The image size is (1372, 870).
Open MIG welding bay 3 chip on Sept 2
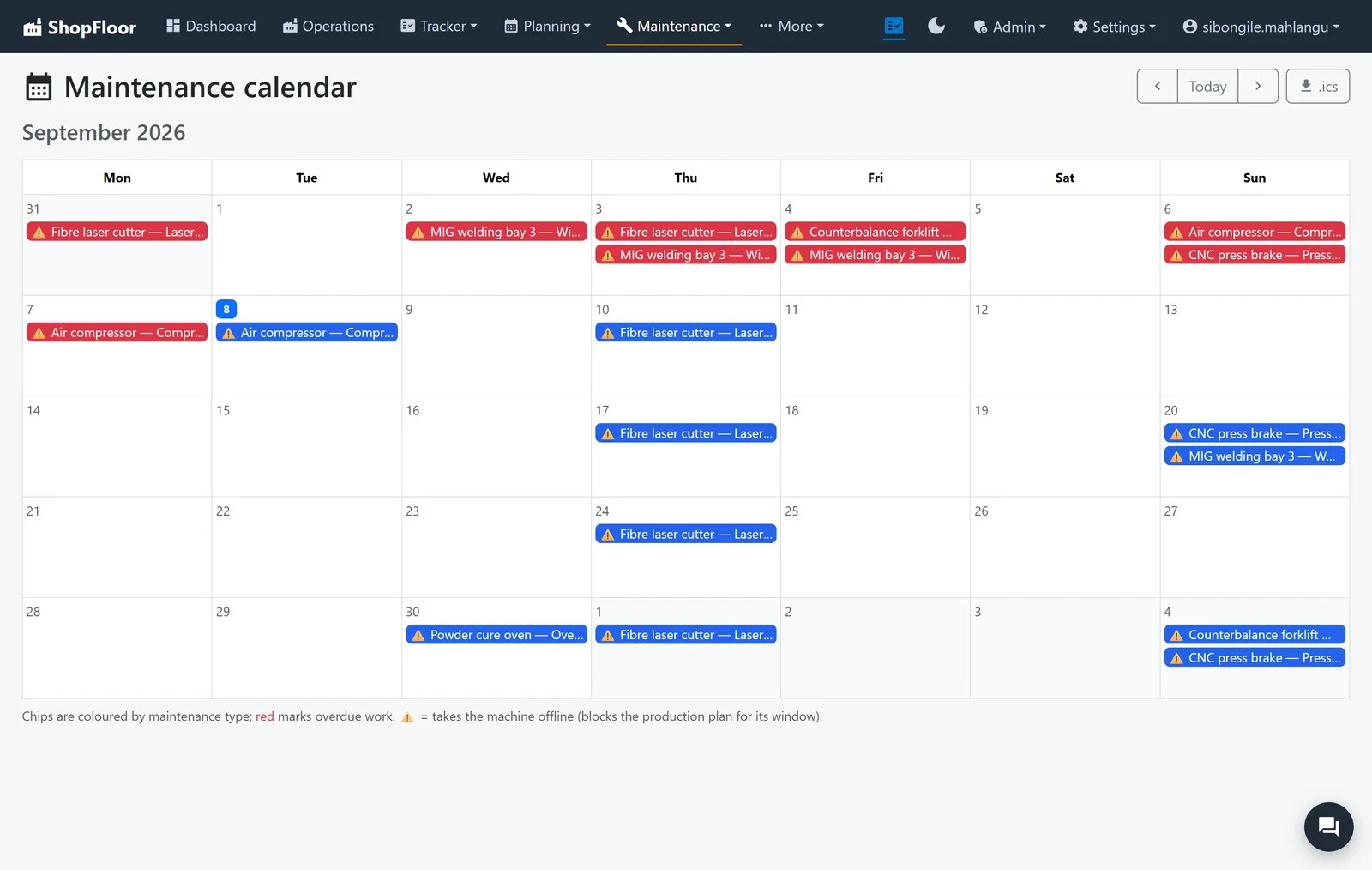(496, 232)
